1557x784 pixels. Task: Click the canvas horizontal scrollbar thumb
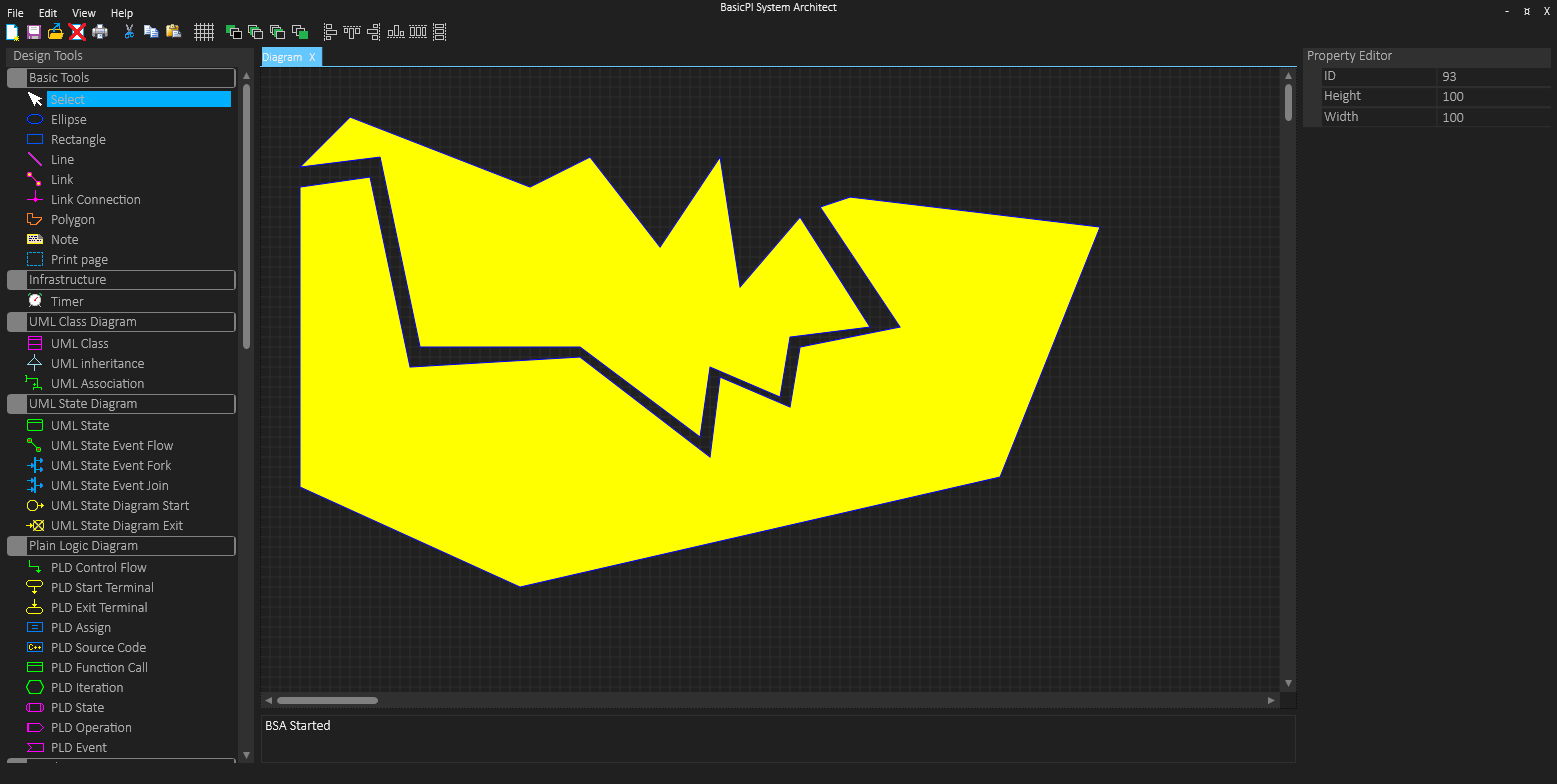coord(327,700)
